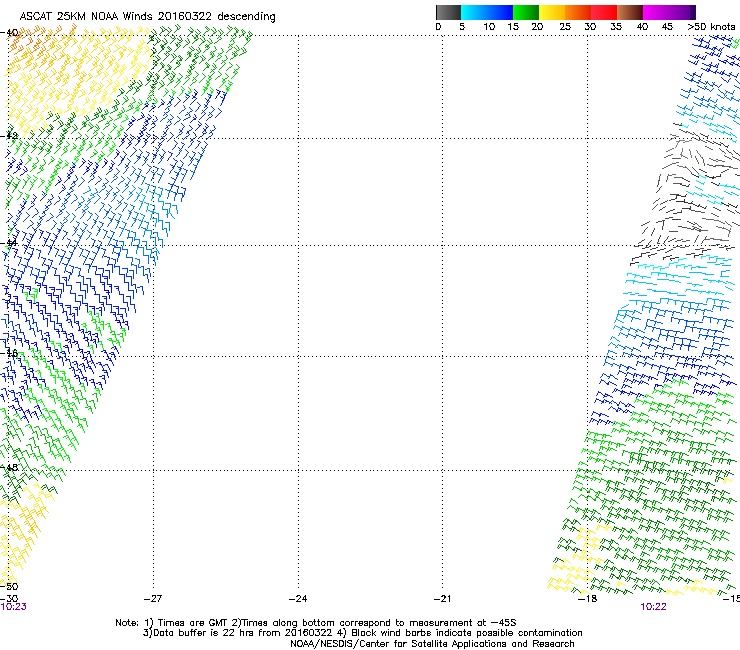Viewport: 740px width, 650px height.
Task: Click the gray 0-5 knots legend segment
Action: [448, 12]
